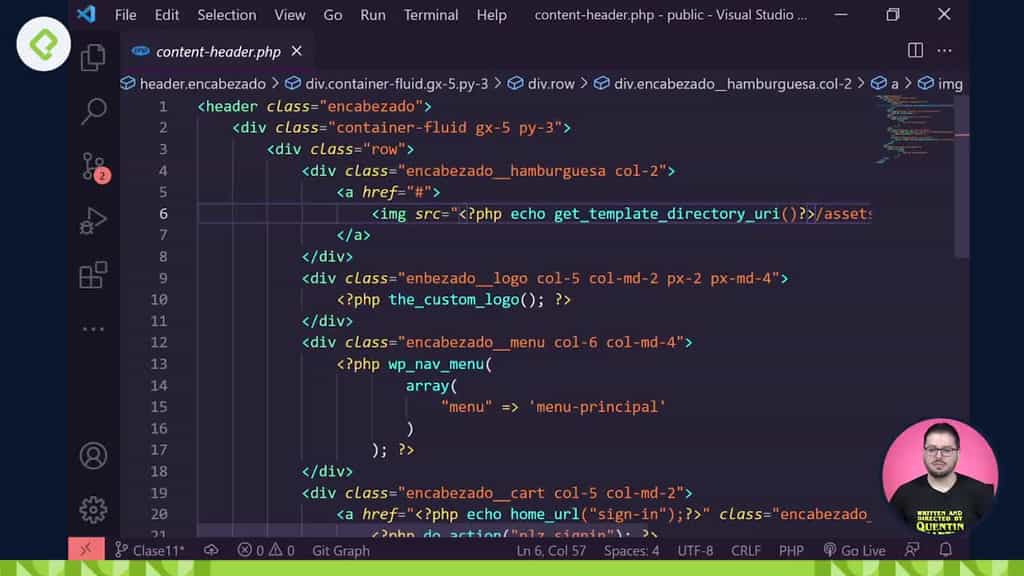Click 'get_template_directory_uri' on line 6

667,214
